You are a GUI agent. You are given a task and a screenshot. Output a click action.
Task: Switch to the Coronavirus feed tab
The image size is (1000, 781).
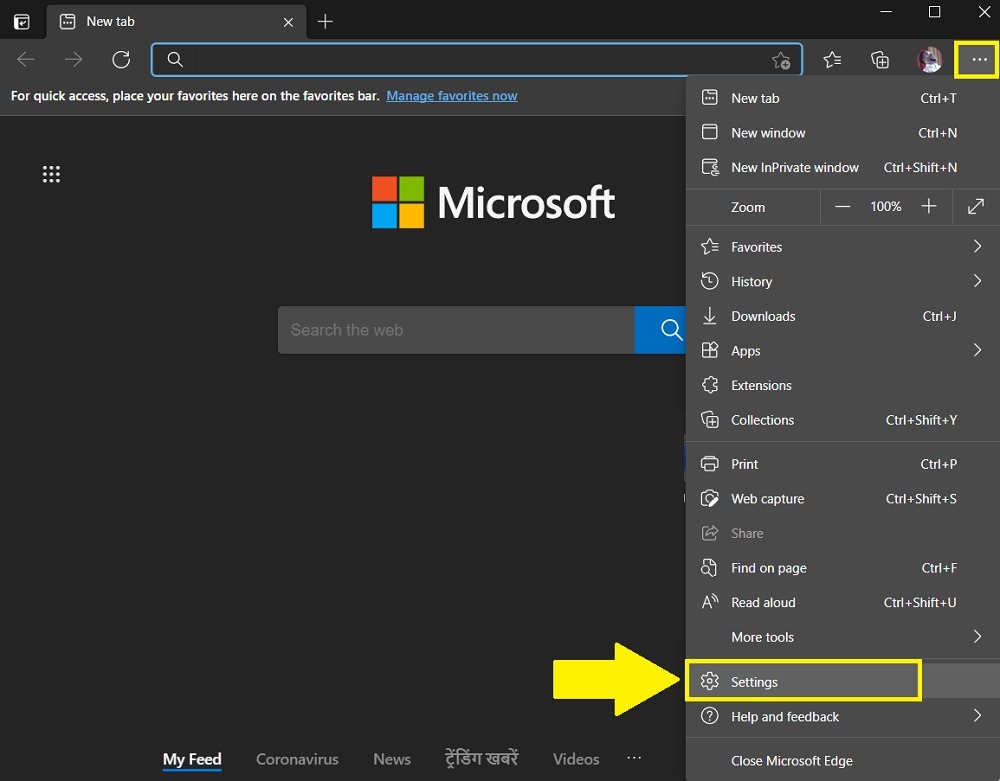(297, 759)
